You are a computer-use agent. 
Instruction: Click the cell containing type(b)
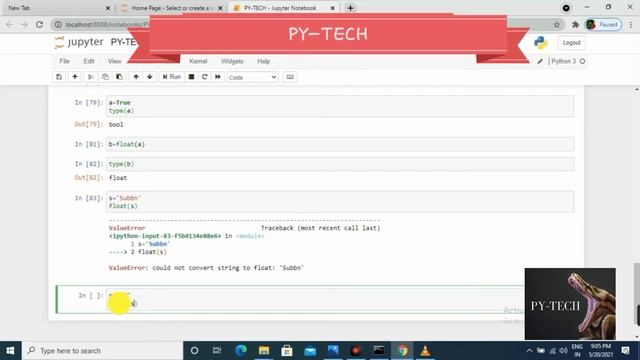(340, 164)
